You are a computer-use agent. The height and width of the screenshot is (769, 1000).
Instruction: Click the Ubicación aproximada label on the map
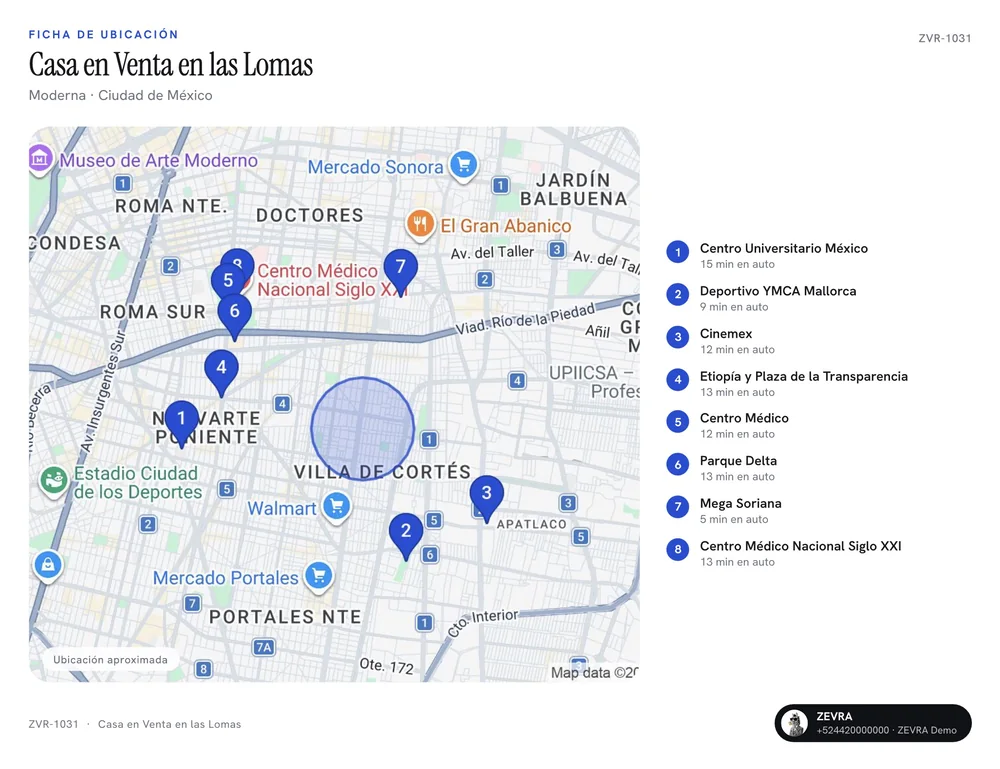coord(110,660)
